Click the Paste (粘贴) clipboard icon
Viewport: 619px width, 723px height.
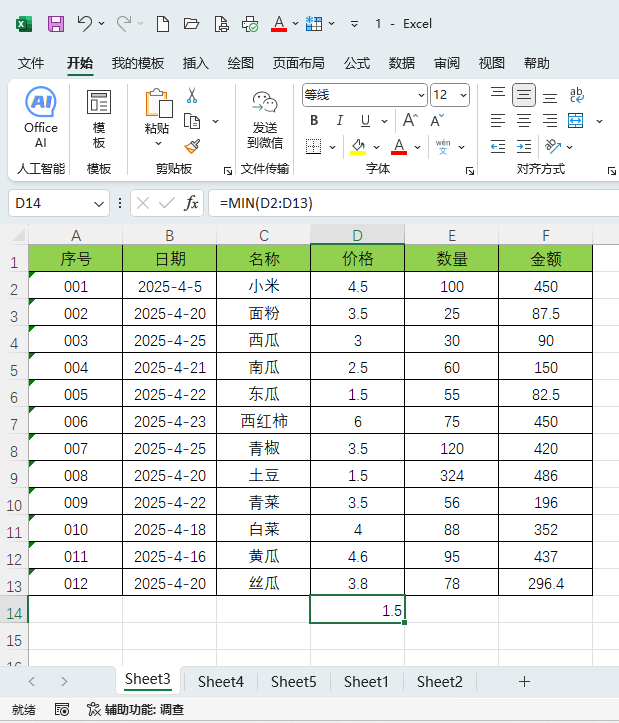click(158, 103)
